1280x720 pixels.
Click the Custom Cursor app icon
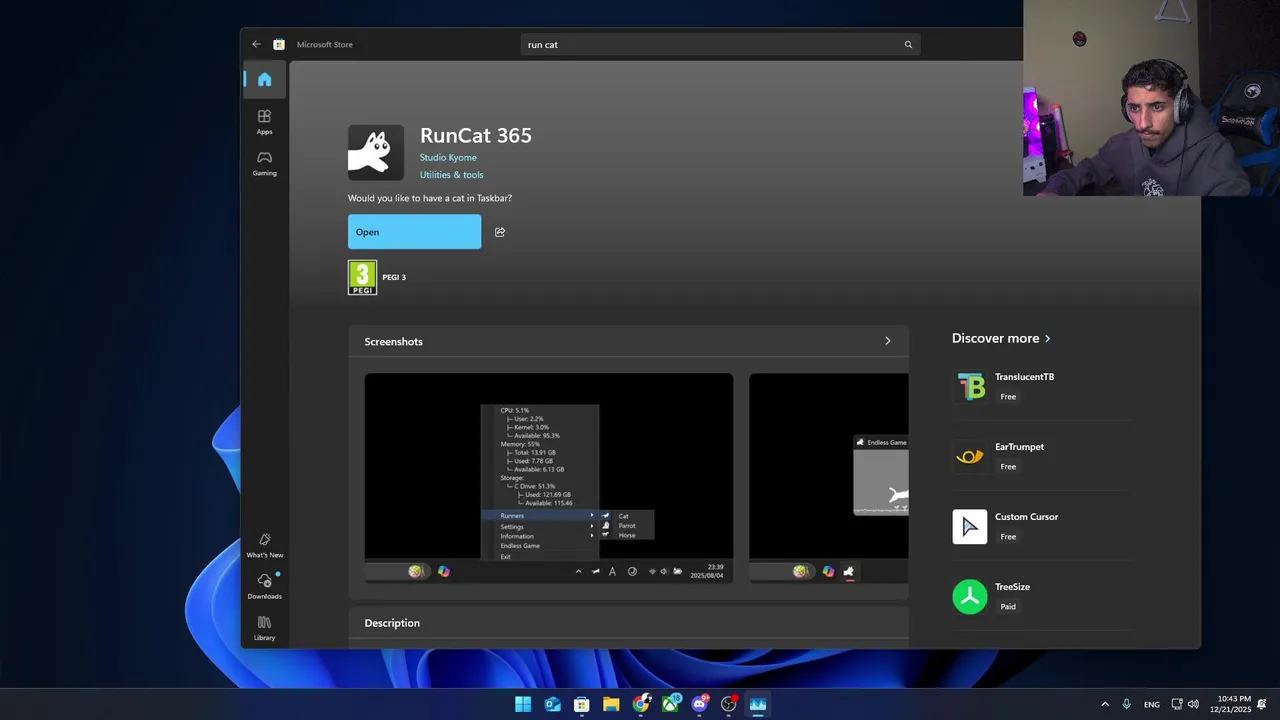[x=970, y=527]
